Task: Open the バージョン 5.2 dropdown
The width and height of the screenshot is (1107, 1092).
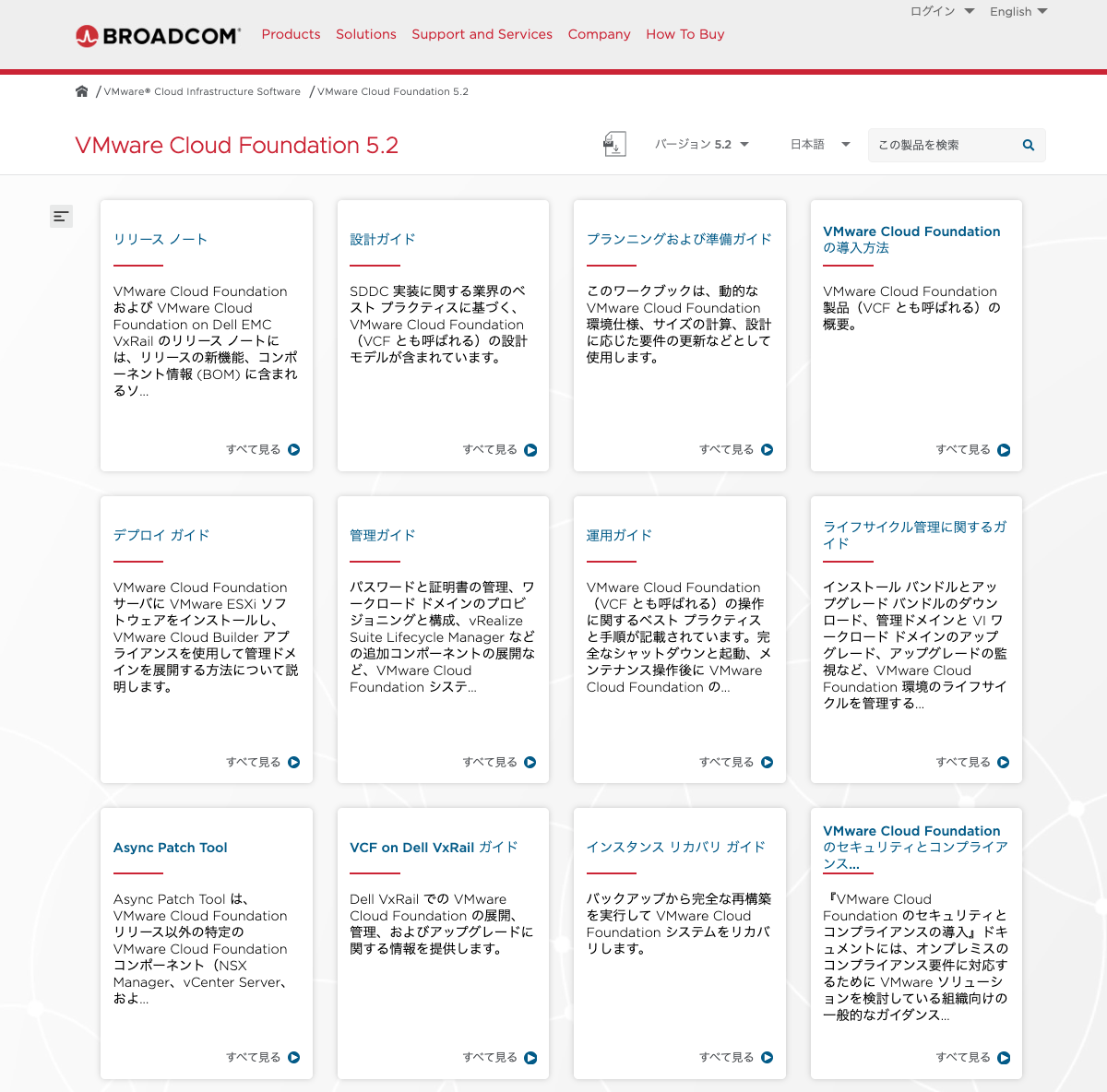Action: [x=703, y=144]
